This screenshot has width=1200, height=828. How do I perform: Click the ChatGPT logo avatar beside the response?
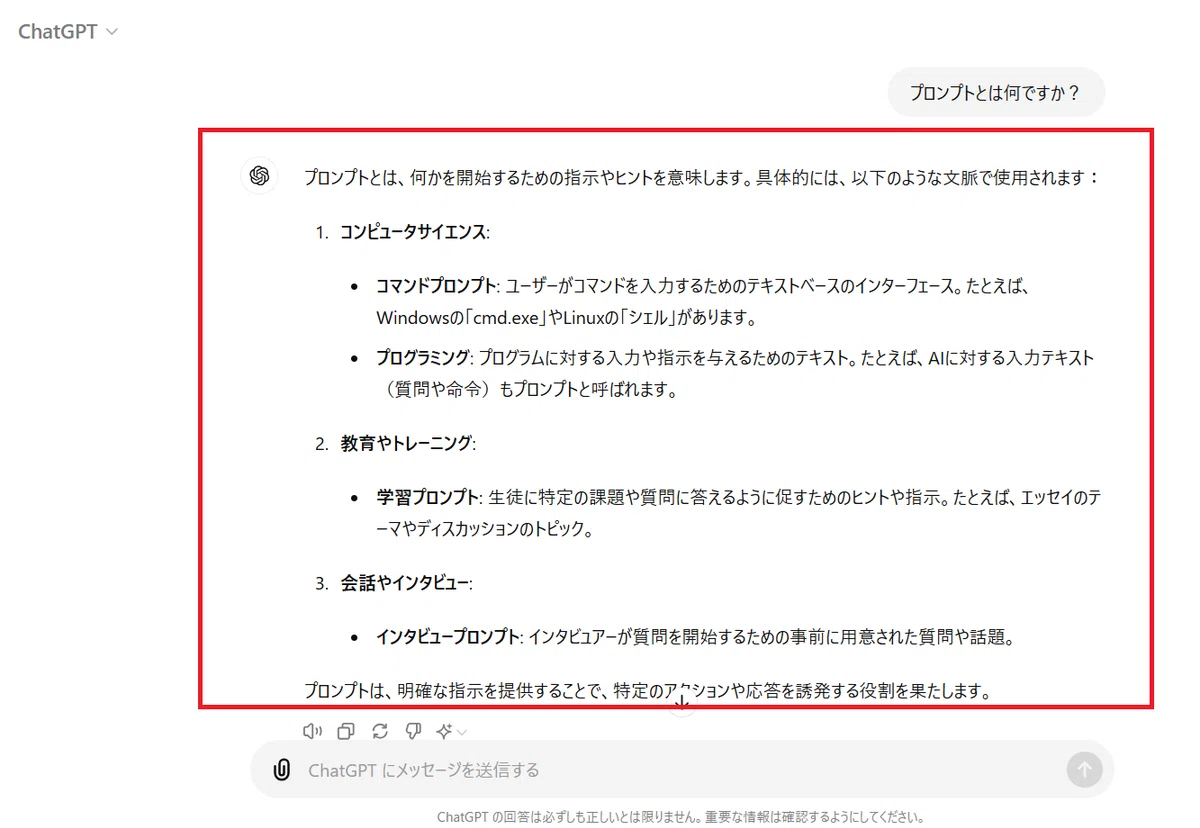(259, 176)
